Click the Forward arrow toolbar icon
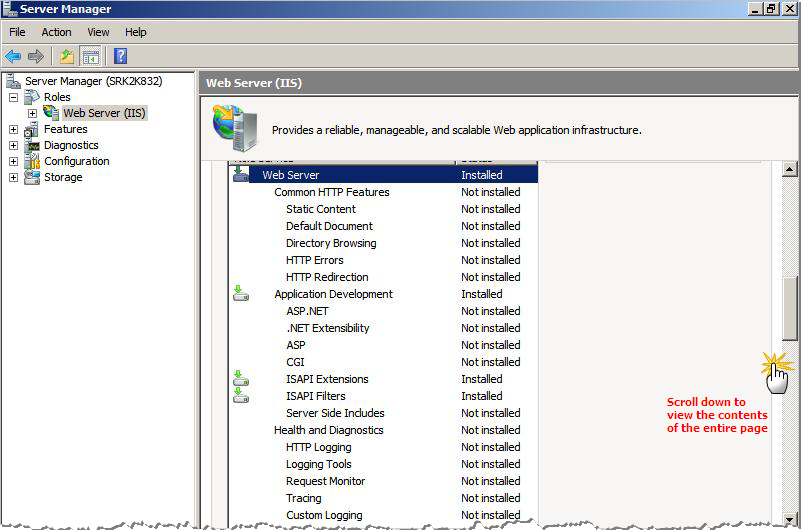 click(36, 56)
